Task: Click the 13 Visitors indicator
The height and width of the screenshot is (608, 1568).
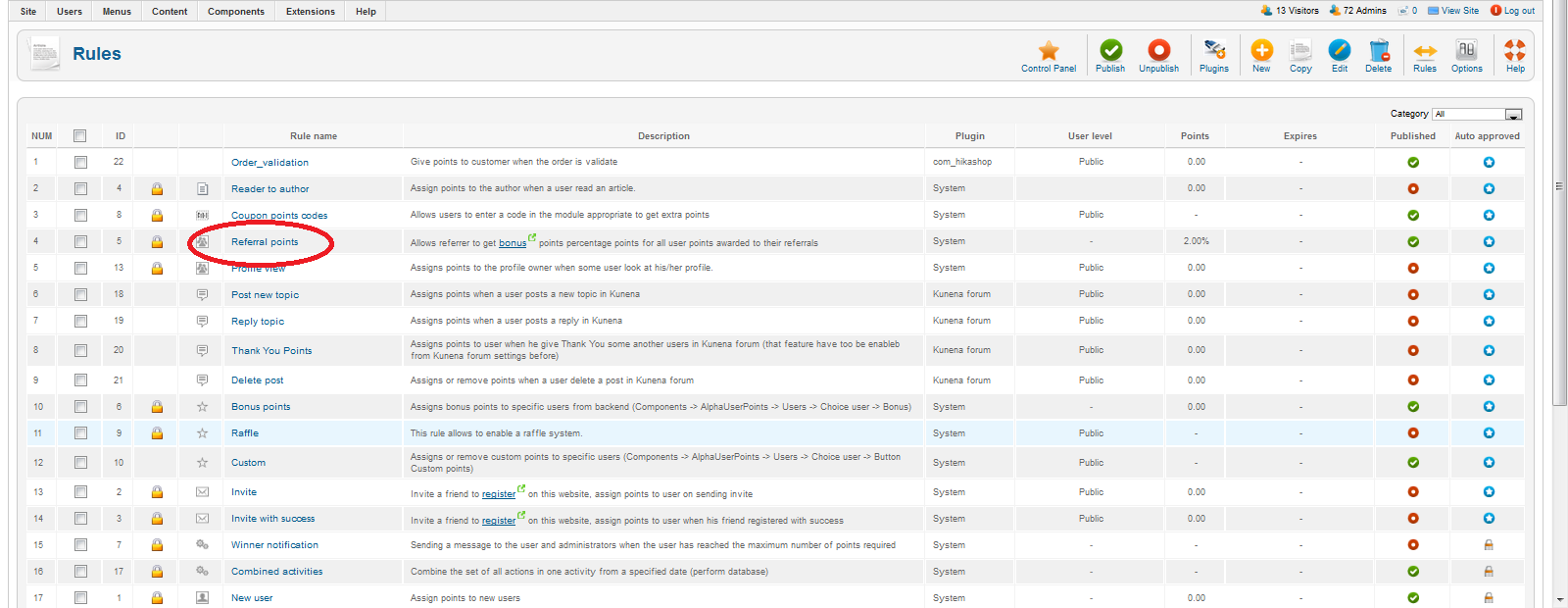Action: (x=1290, y=11)
